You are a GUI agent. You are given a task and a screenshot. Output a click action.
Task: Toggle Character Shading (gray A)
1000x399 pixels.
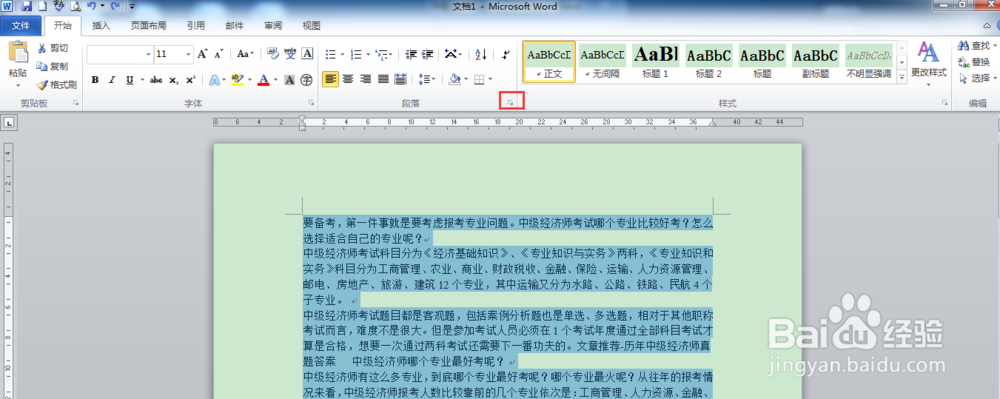[x=290, y=80]
